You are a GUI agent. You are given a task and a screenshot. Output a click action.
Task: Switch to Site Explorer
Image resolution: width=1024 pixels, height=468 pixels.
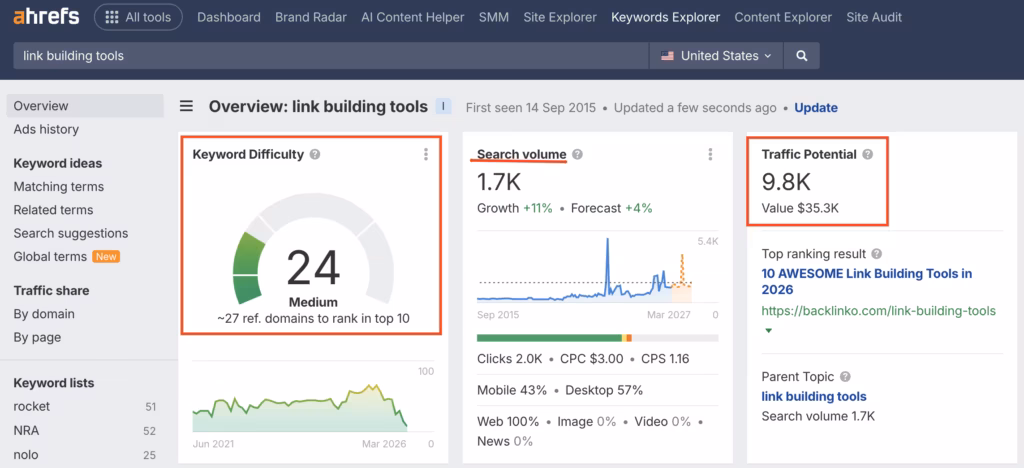click(x=560, y=18)
